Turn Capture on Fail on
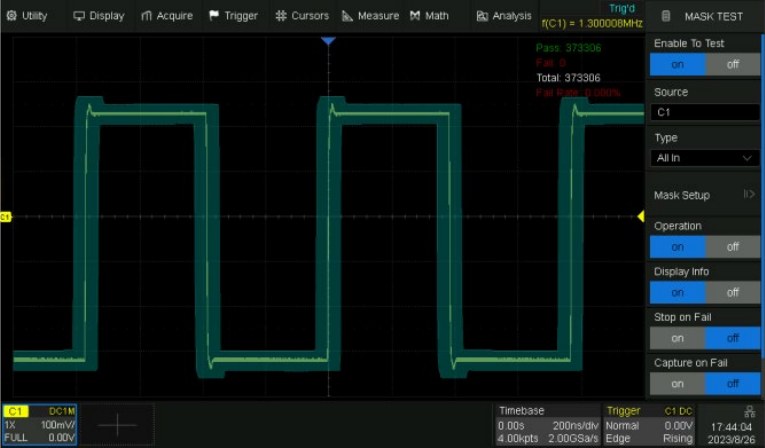765x448 pixels. 677,384
